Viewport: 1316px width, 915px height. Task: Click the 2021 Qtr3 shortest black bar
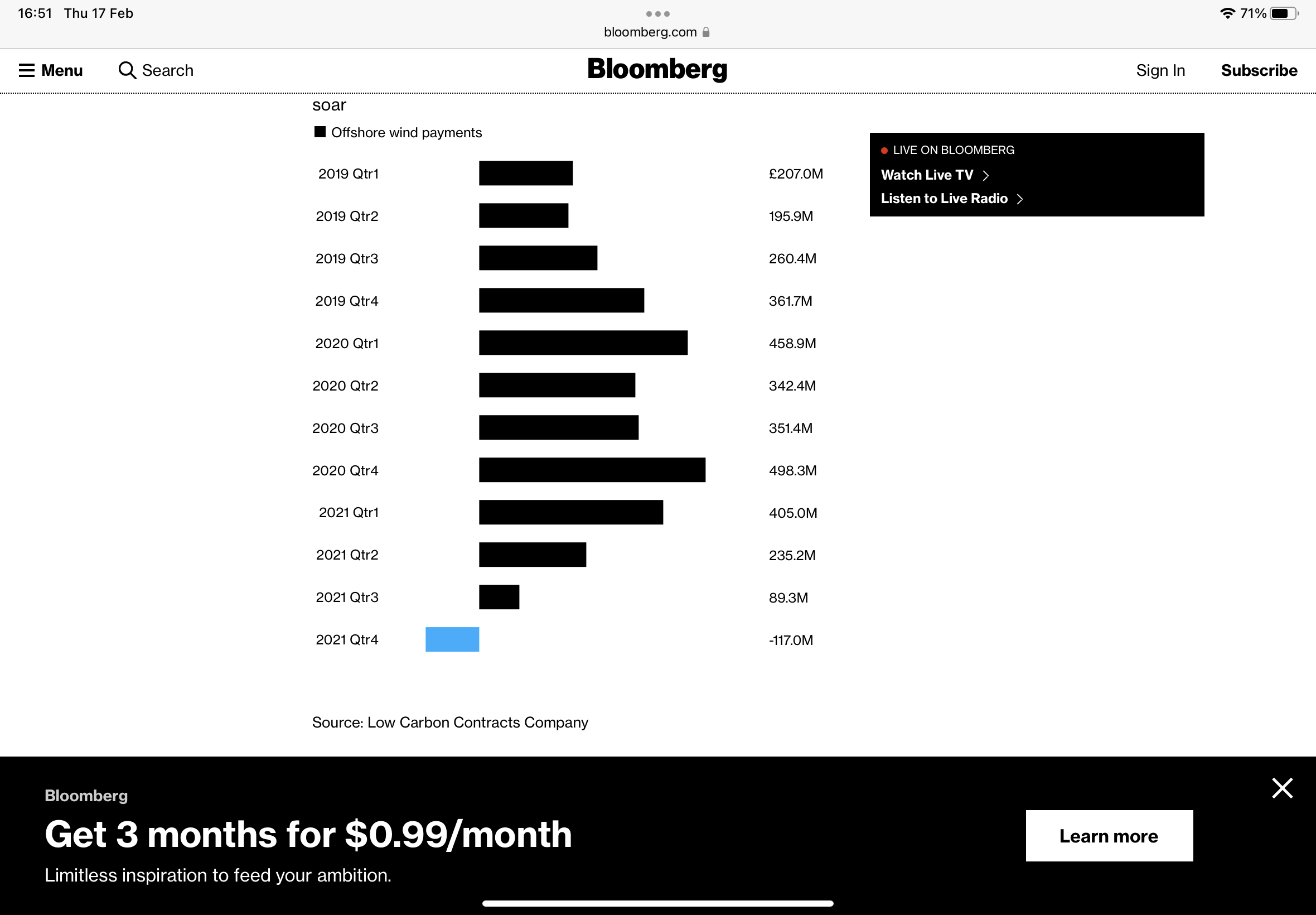point(499,597)
